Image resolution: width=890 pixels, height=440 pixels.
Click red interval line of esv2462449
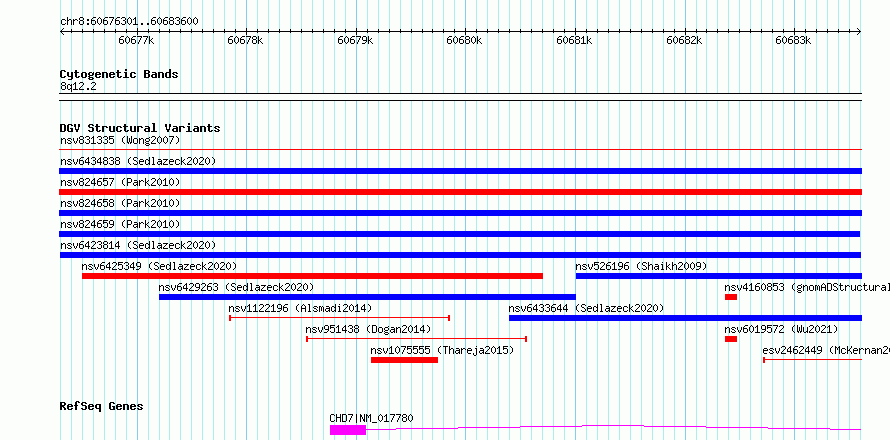point(812,360)
